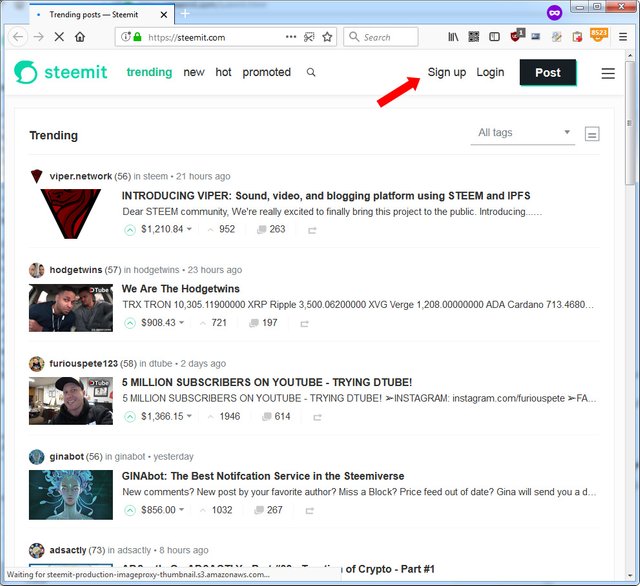Resteem the furiouspete123 post

[x=318, y=417]
